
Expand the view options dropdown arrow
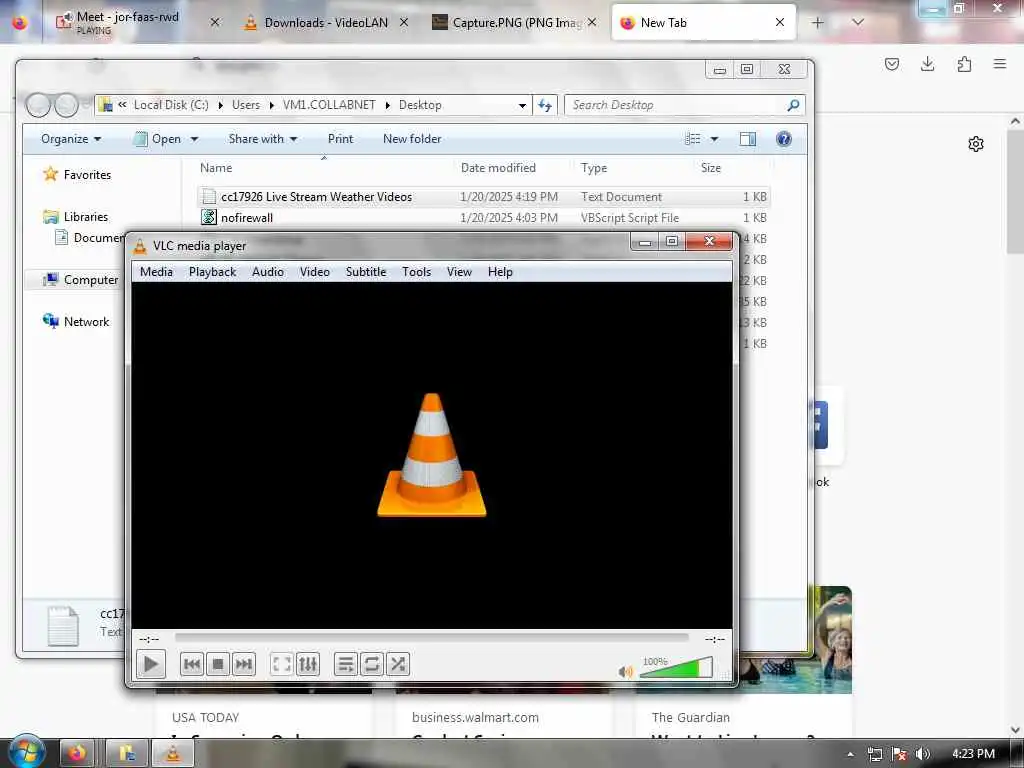point(714,139)
